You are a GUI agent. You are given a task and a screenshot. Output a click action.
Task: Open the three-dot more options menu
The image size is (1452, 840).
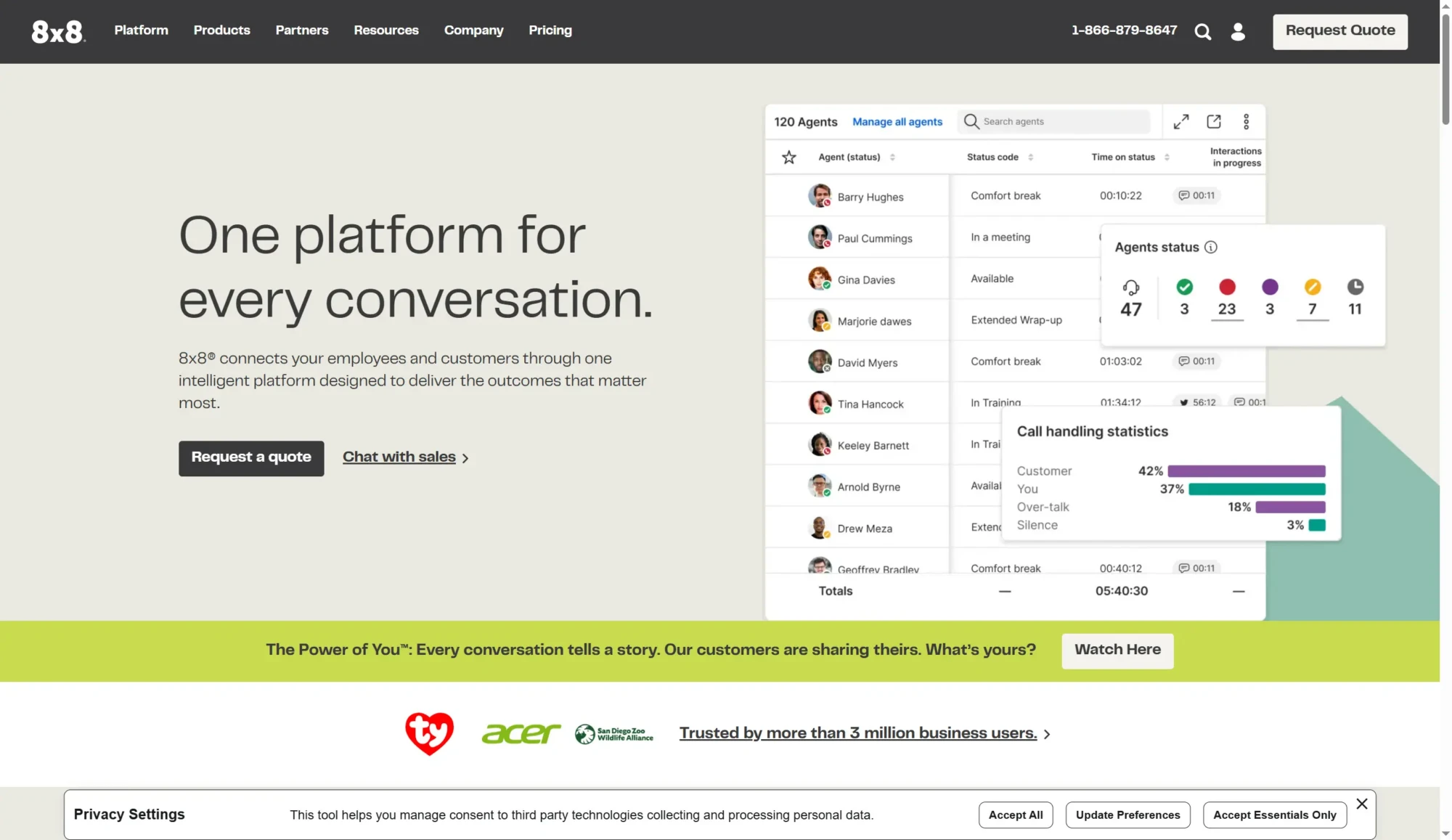point(1246,122)
